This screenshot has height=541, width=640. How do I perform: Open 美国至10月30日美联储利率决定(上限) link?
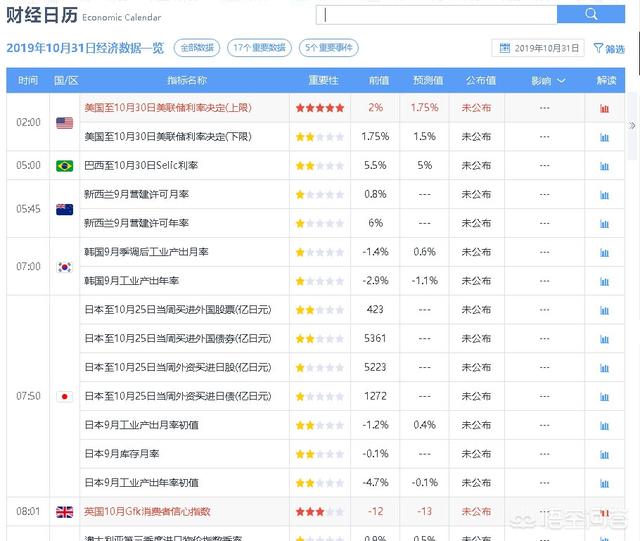point(168,108)
